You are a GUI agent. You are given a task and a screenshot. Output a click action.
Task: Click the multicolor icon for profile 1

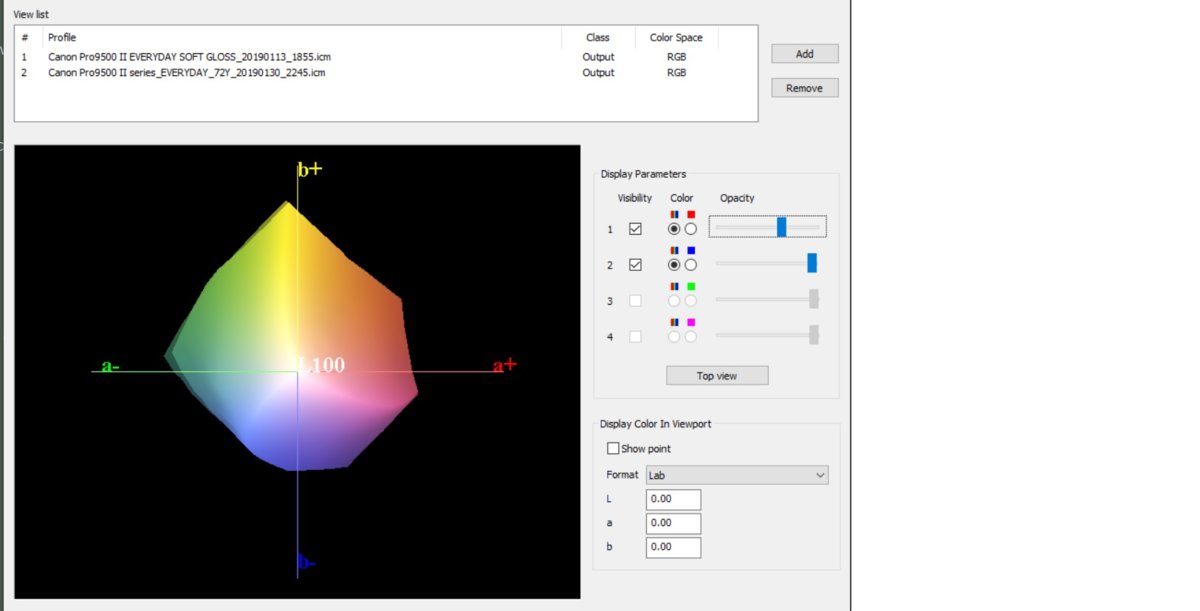coord(674,214)
